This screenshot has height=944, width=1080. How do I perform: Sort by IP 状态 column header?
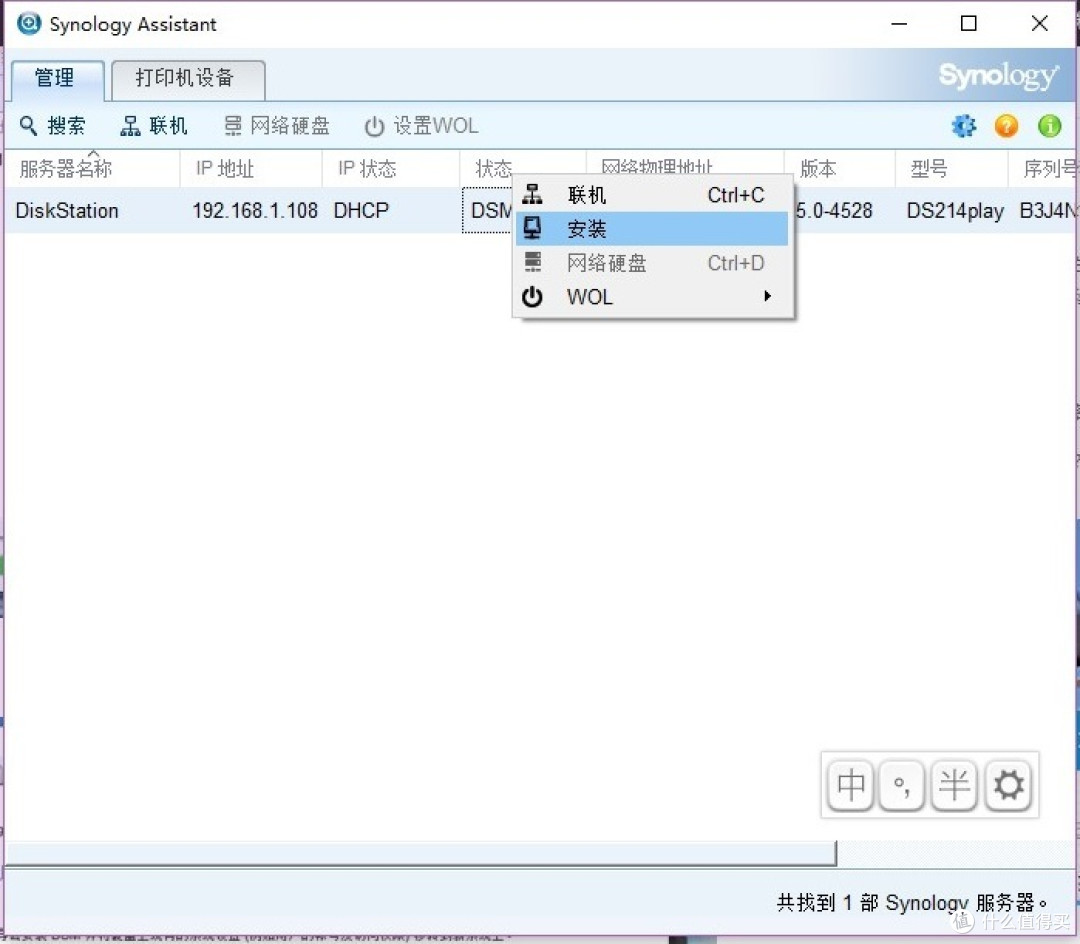tap(391, 169)
